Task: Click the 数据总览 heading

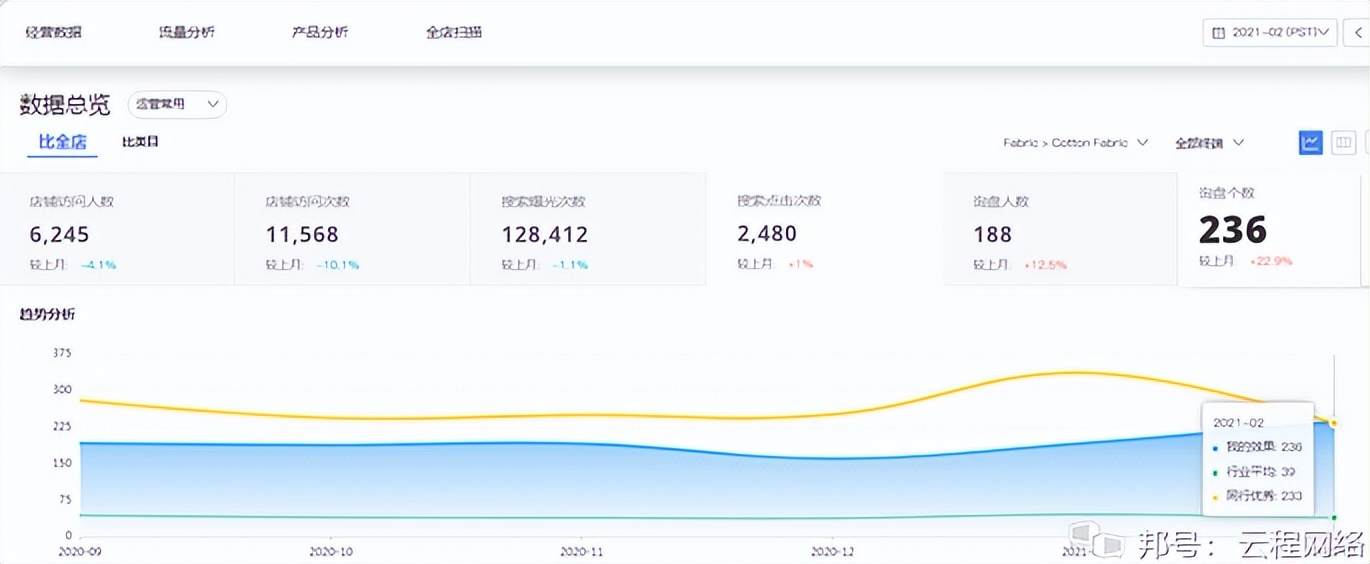Action: pos(65,104)
